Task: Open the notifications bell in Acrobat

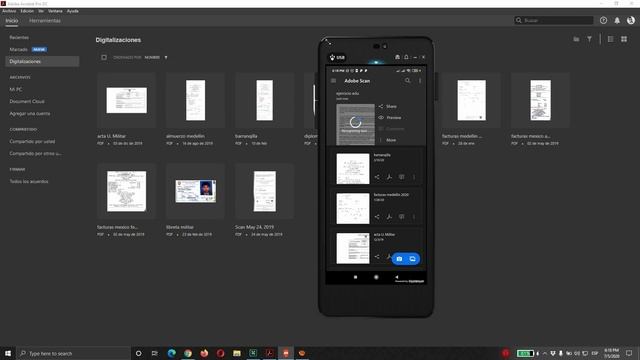Action: [617, 20]
